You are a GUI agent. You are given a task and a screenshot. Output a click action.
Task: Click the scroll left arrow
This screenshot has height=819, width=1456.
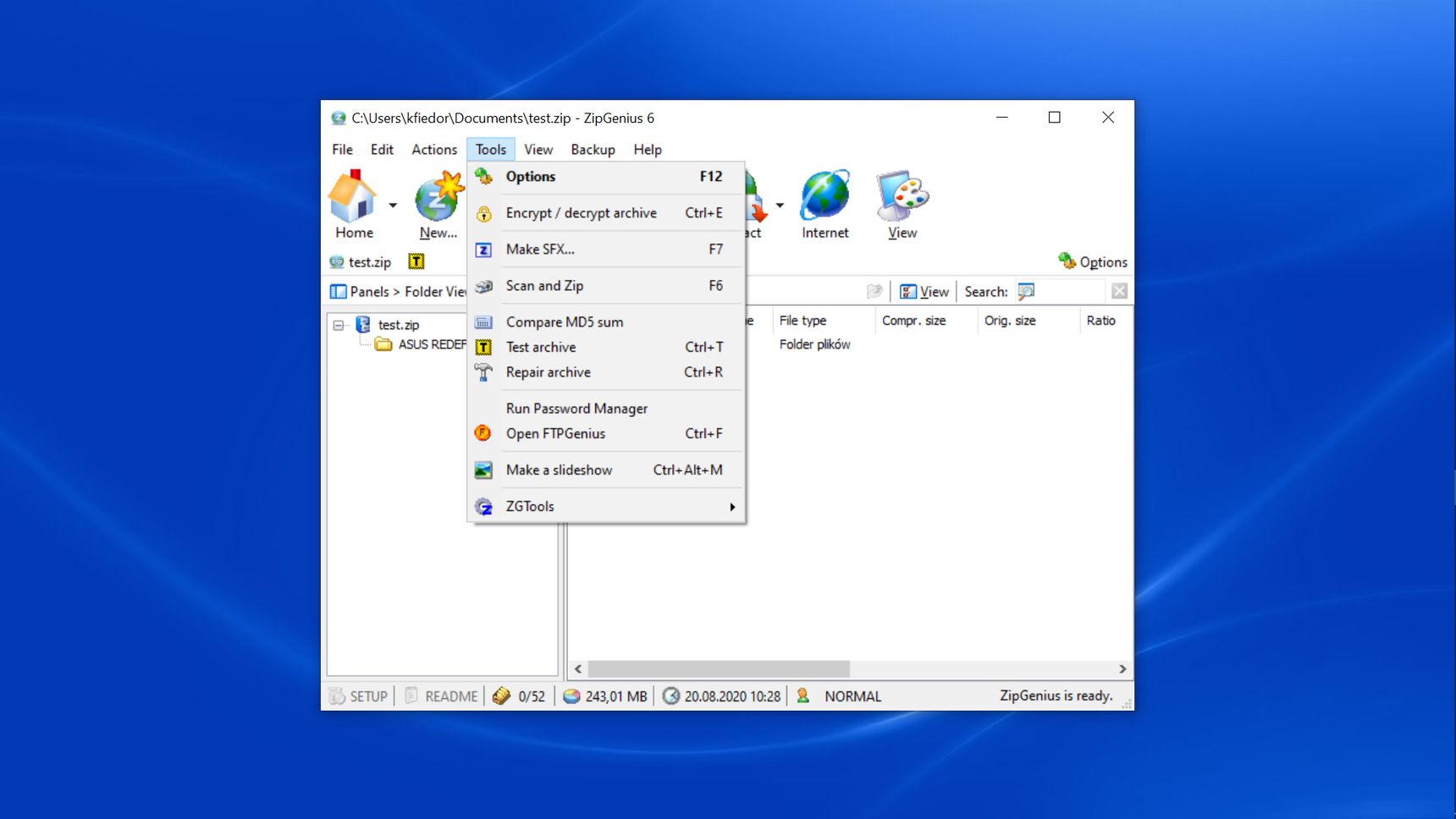(x=578, y=668)
